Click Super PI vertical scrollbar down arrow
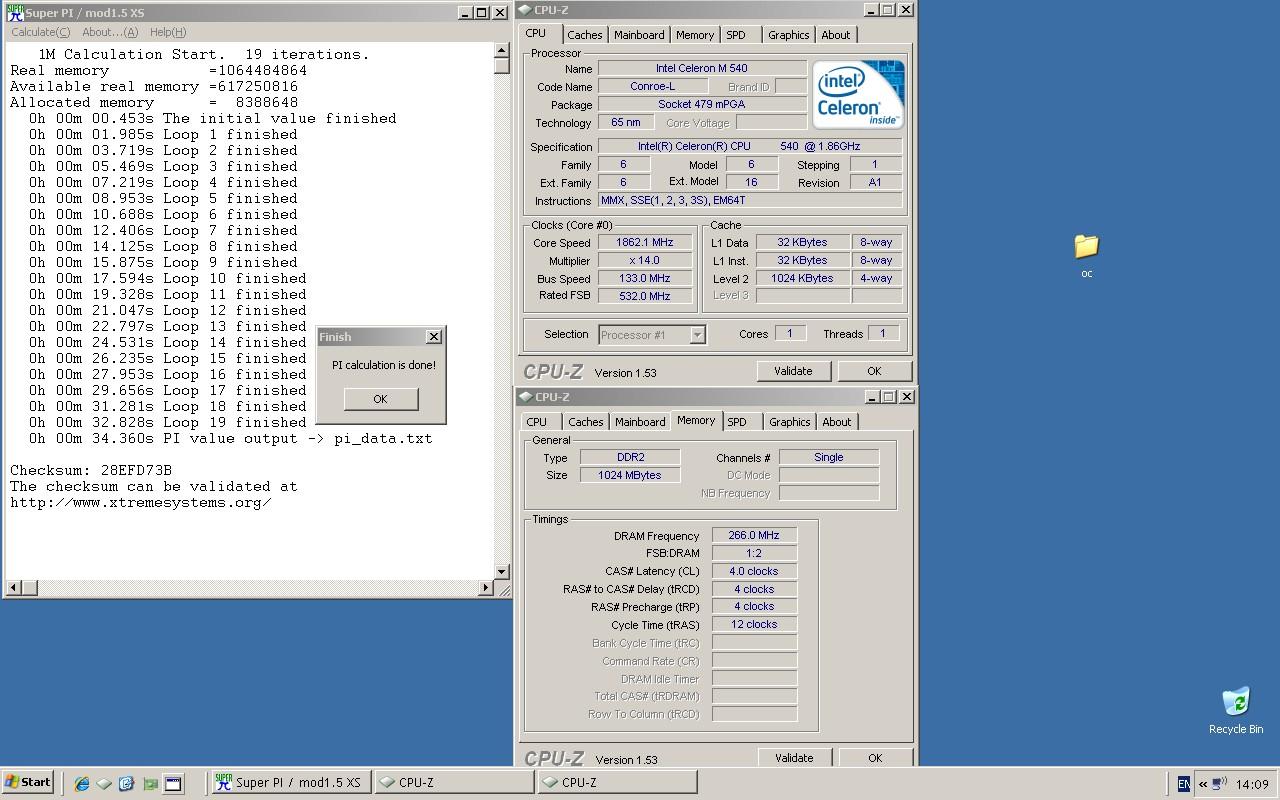 (x=502, y=572)
